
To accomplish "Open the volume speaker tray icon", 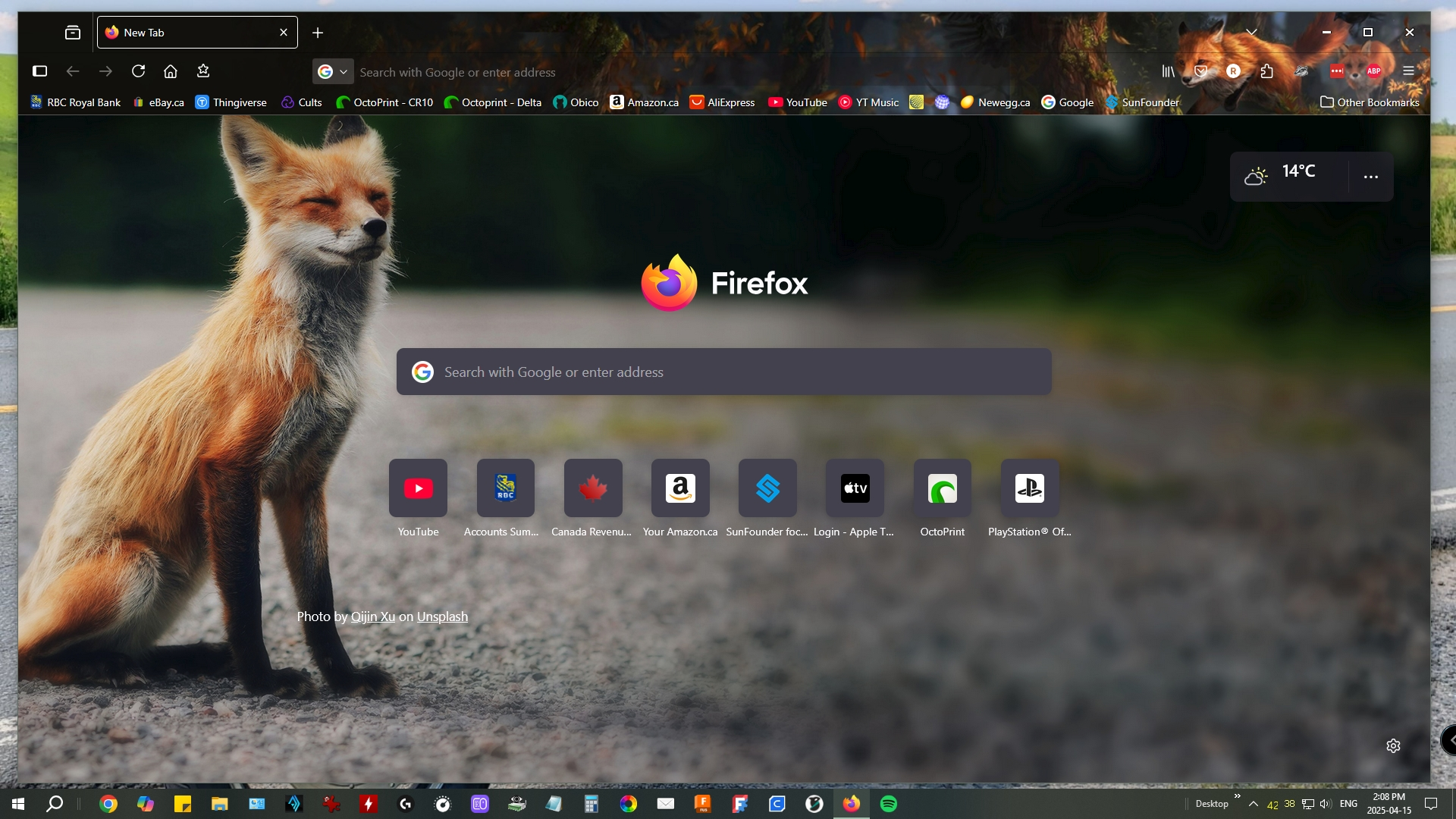I will click(1326, 804).
